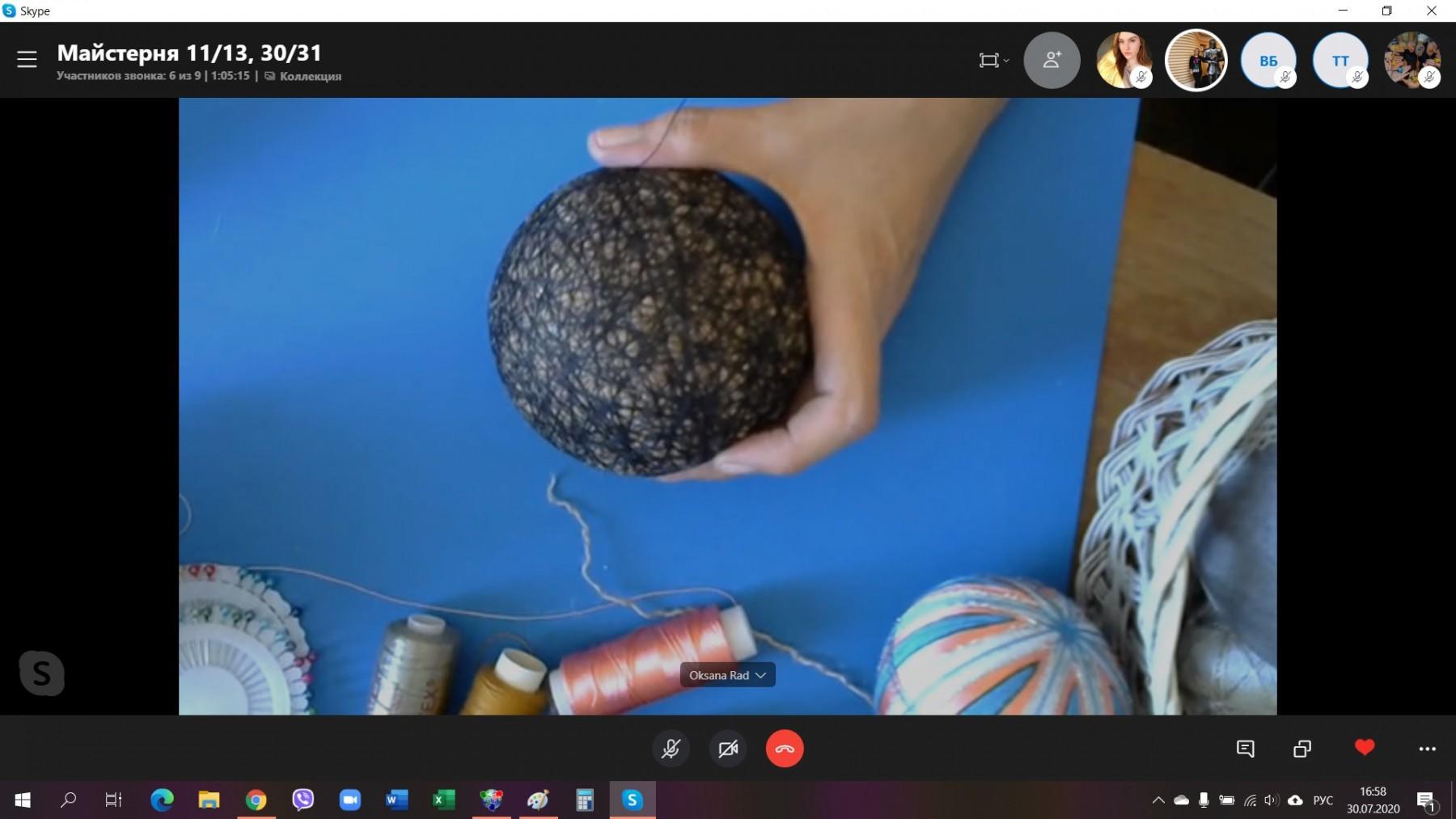Open File Explorer from the taskbar
This screenshot has height=819, width=1456.
(x=209, y=800)
